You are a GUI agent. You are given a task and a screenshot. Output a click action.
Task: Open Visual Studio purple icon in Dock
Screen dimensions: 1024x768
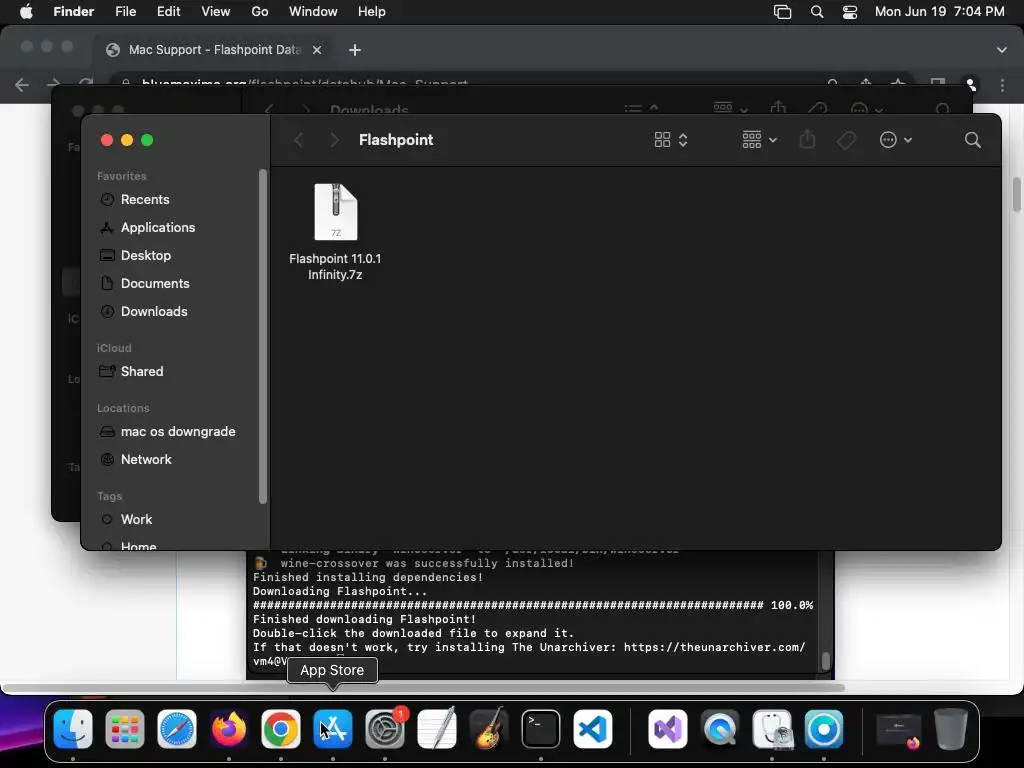pyautogui.click(x=667, y=729)
